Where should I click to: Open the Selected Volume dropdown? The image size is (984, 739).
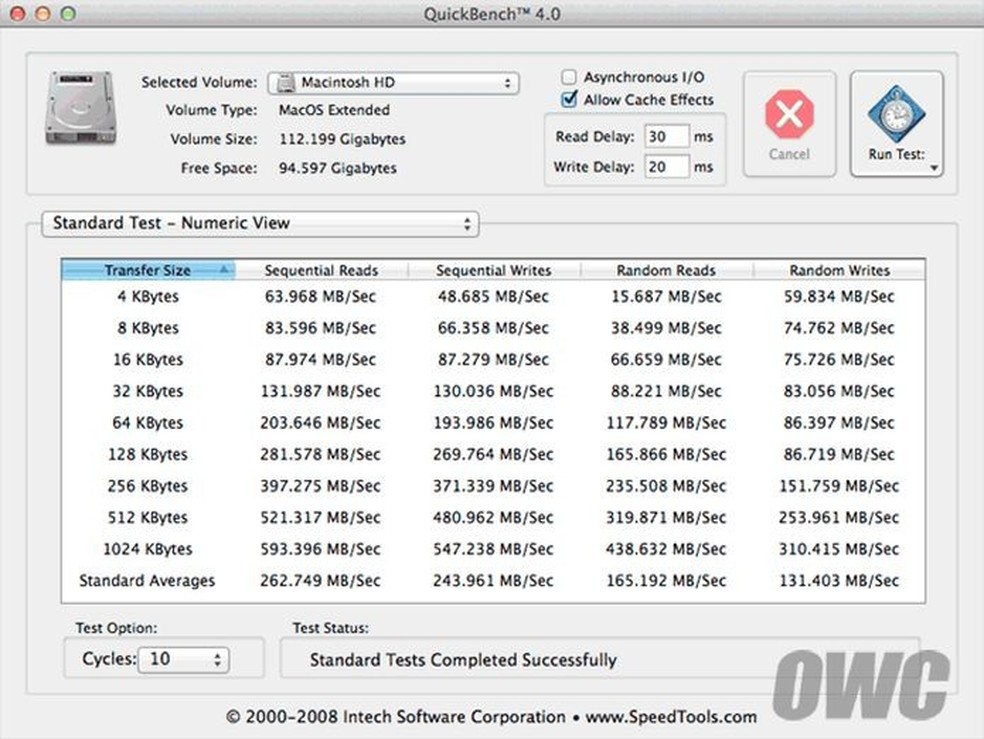[x=394, y=83]
